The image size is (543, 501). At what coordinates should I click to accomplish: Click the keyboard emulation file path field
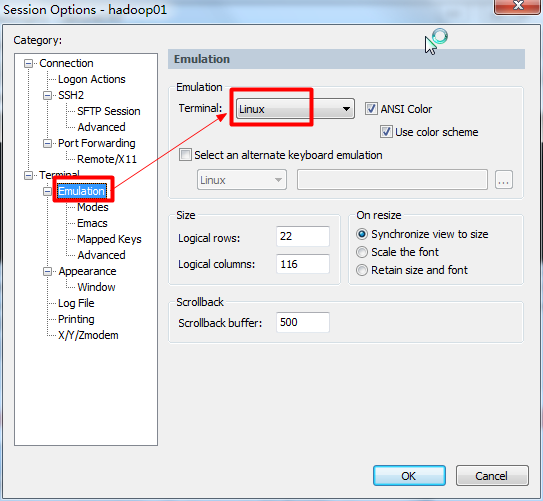392,180
